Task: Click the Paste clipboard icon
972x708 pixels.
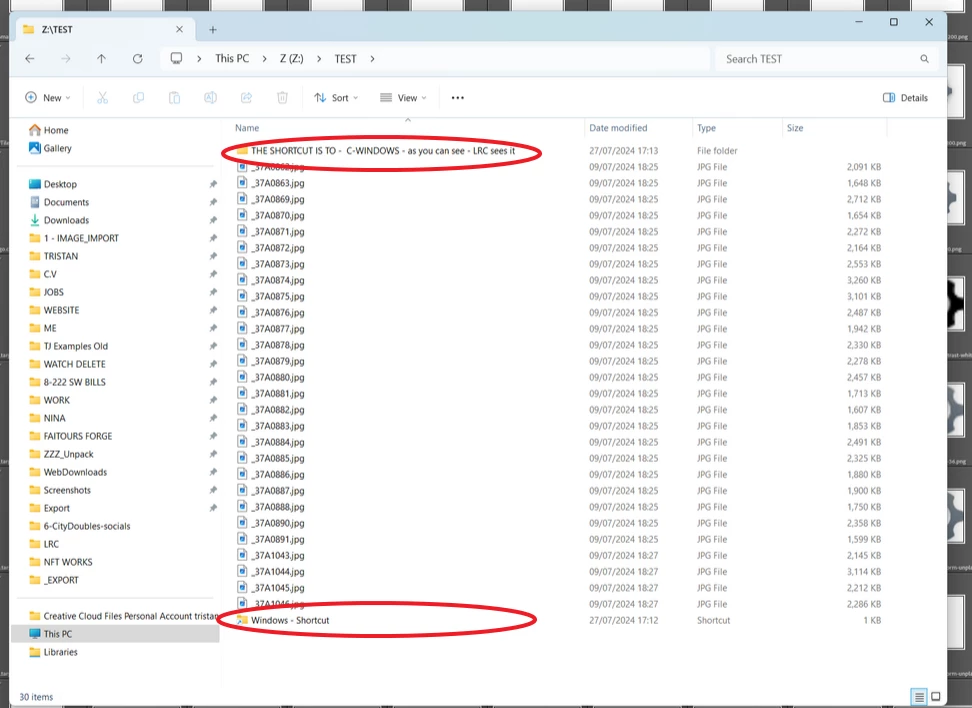Action: (174, 97)
